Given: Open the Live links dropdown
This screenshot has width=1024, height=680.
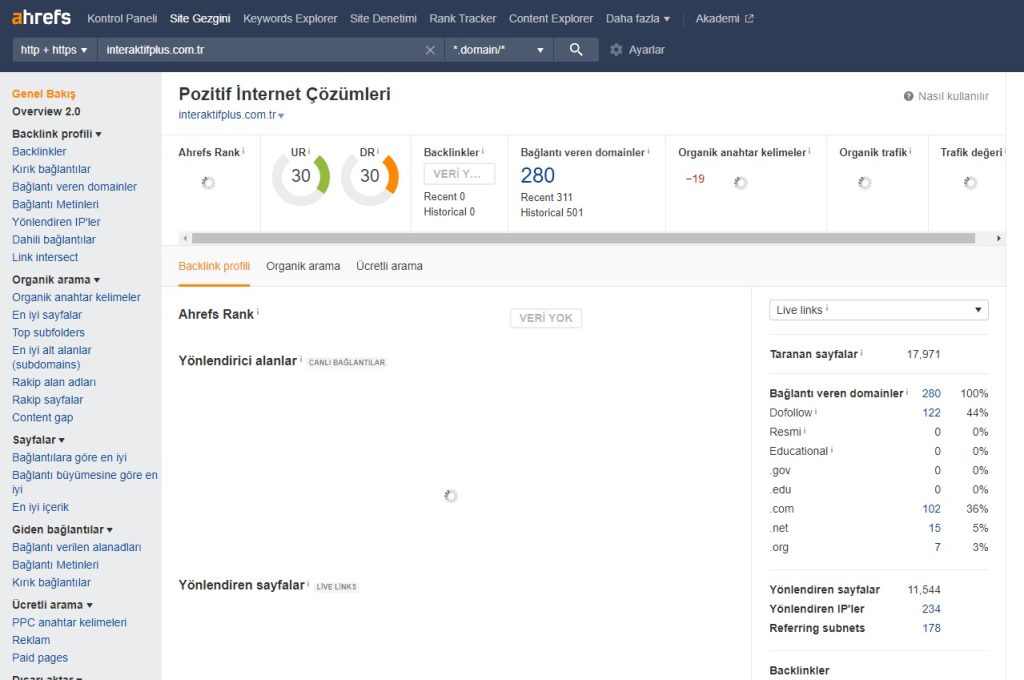Looking at the screenshot, I should click(878, 310).
